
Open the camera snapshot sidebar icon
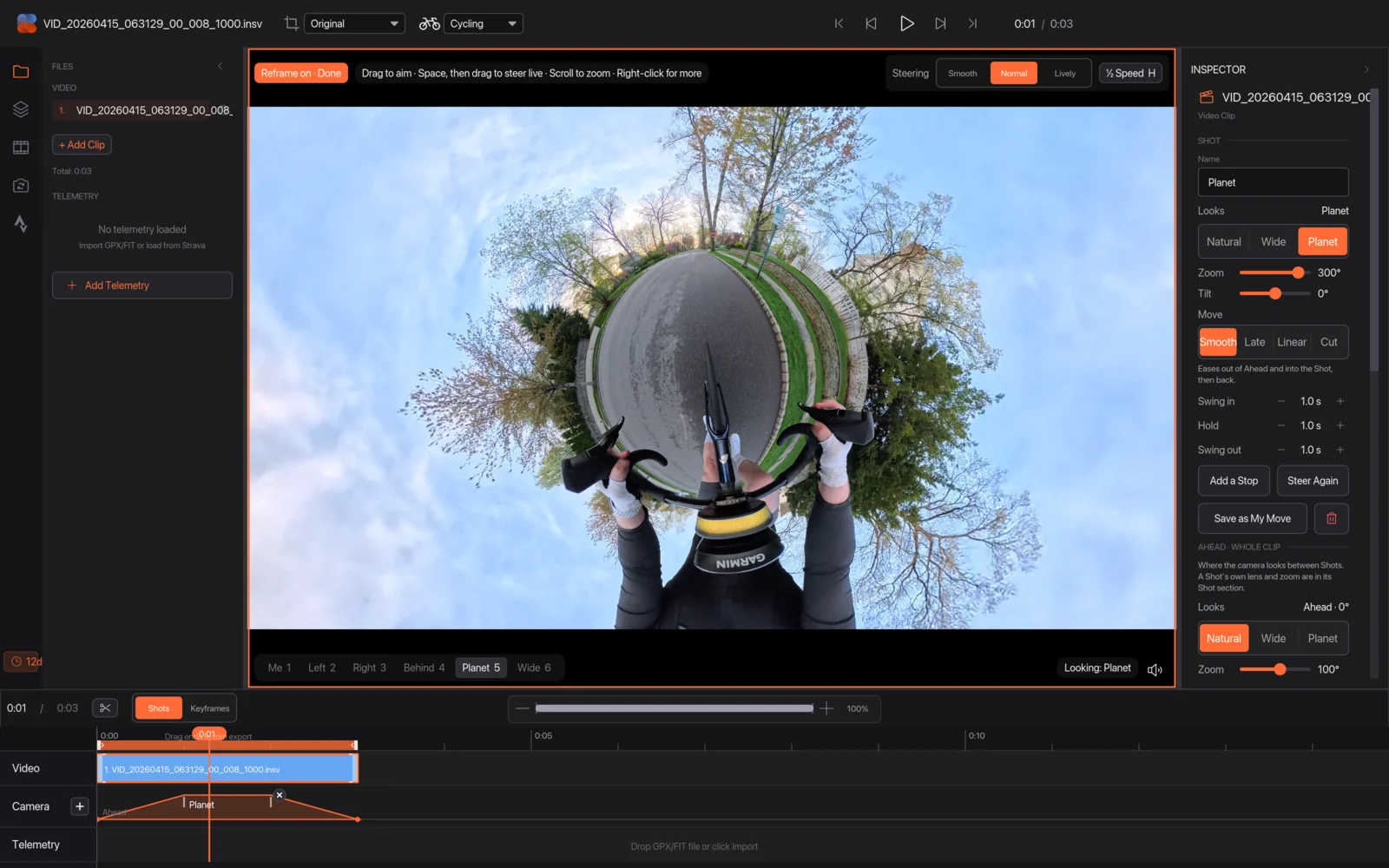[21, 186]
